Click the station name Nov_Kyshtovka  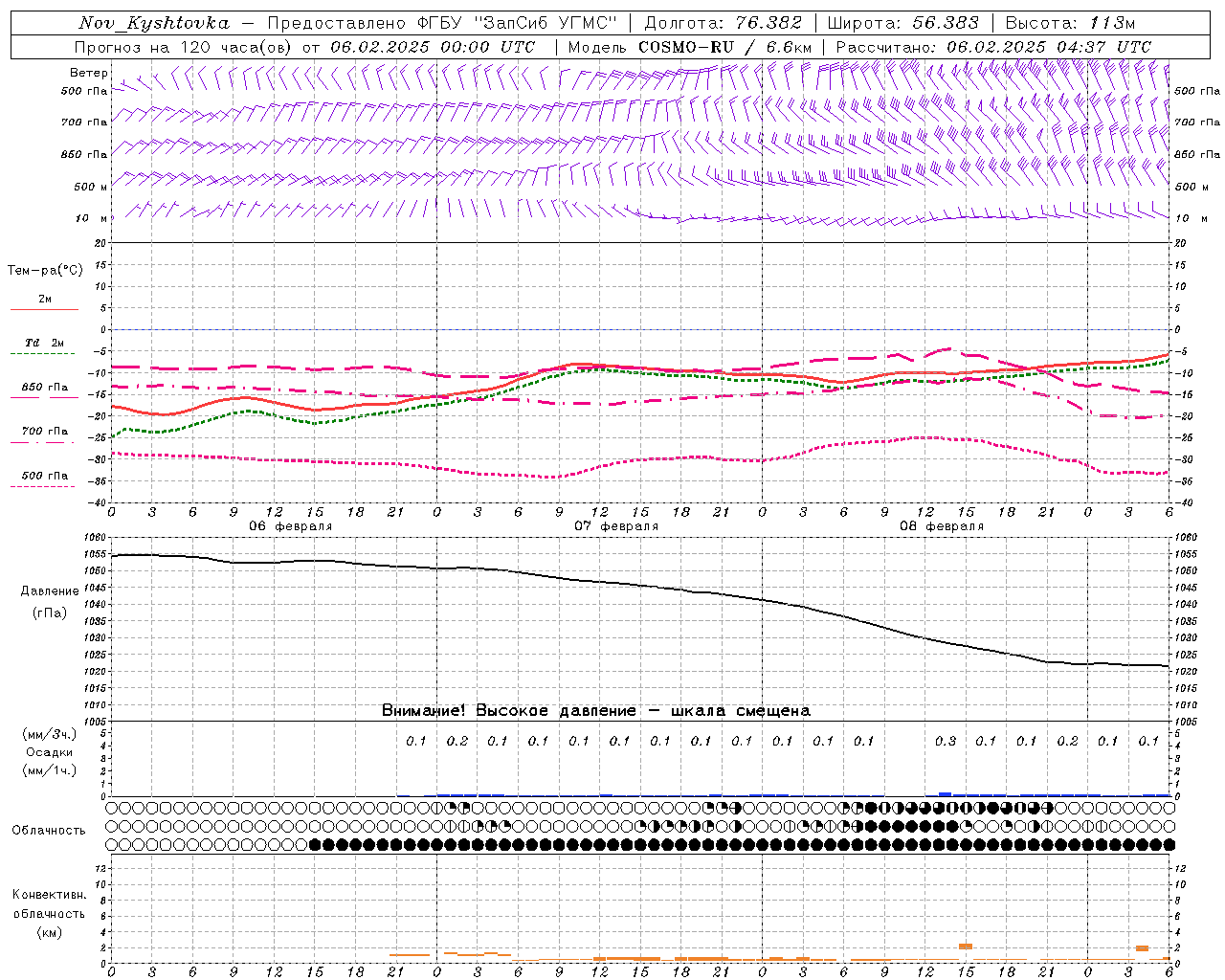[x=154, y=23]
